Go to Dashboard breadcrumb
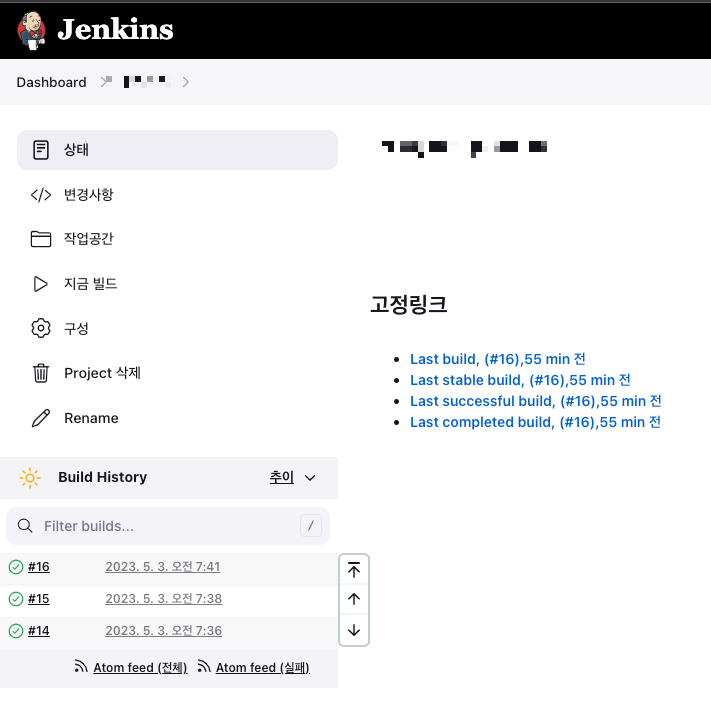 click(x=51, y=82)
